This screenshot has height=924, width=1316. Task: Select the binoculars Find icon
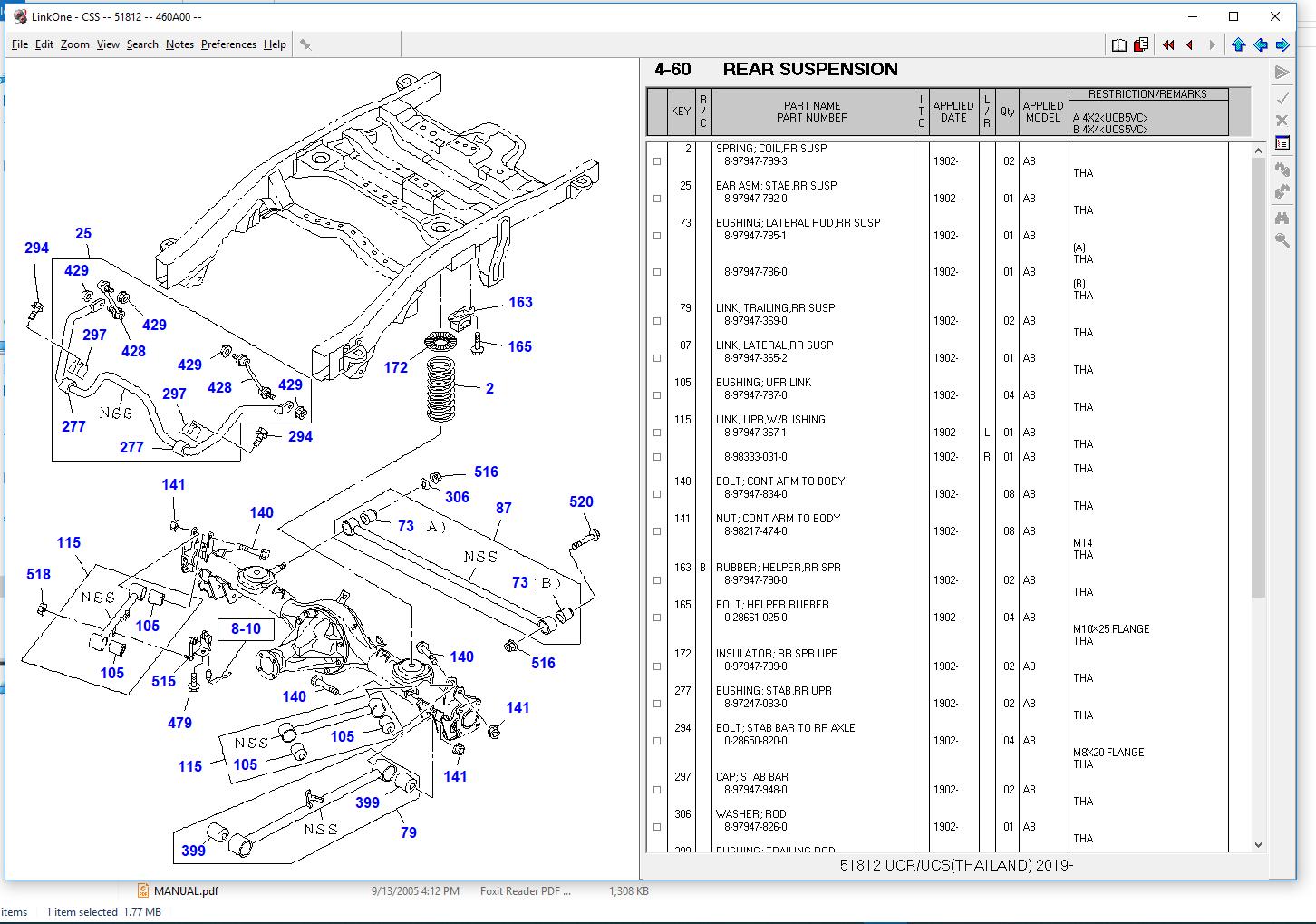(1281, 218)
